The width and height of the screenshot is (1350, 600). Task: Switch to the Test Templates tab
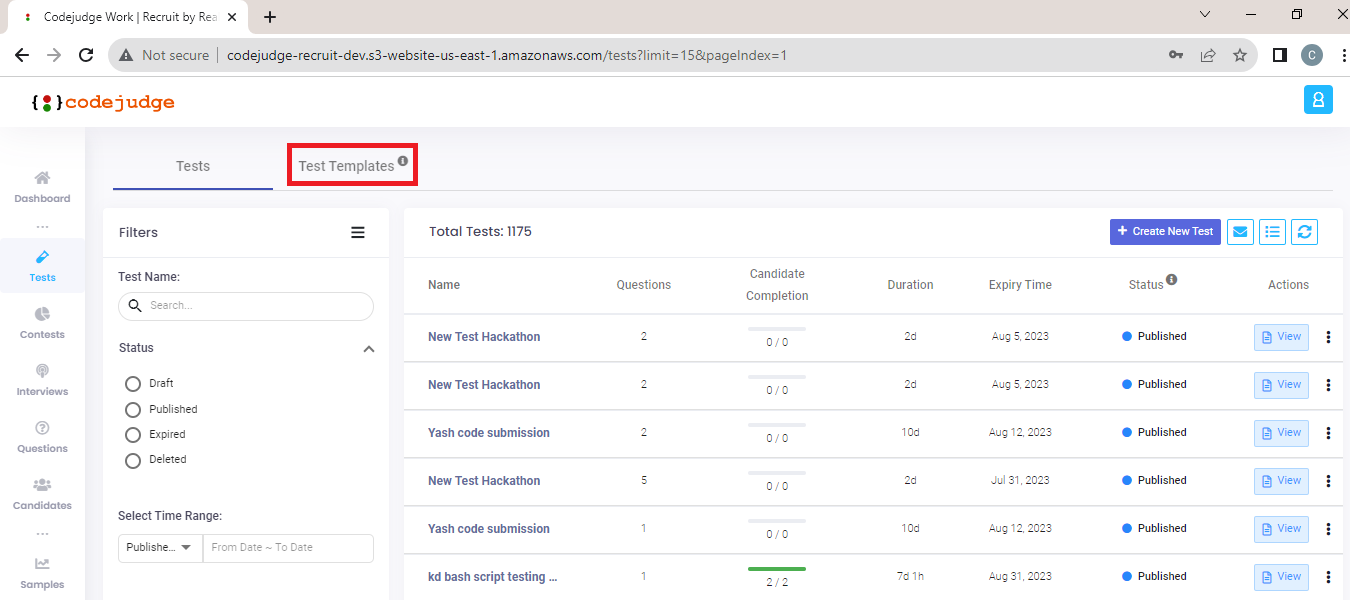tap(345, 166)
